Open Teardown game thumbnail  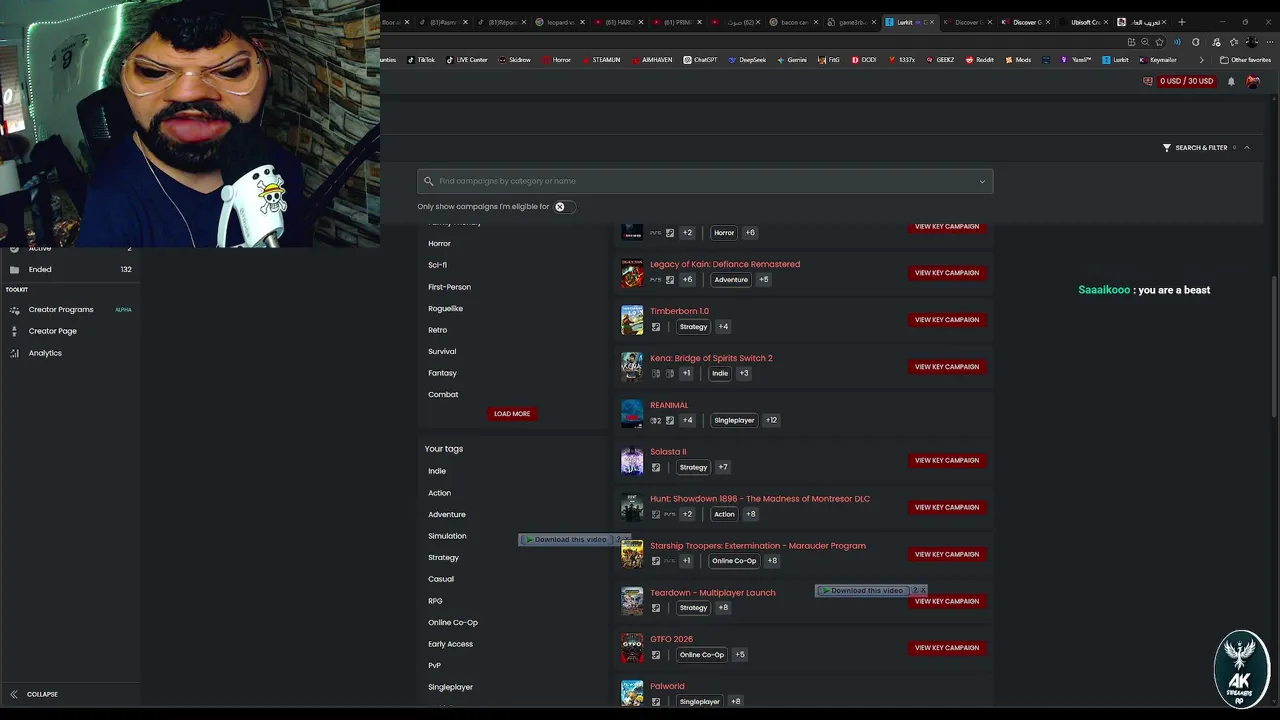632,601
